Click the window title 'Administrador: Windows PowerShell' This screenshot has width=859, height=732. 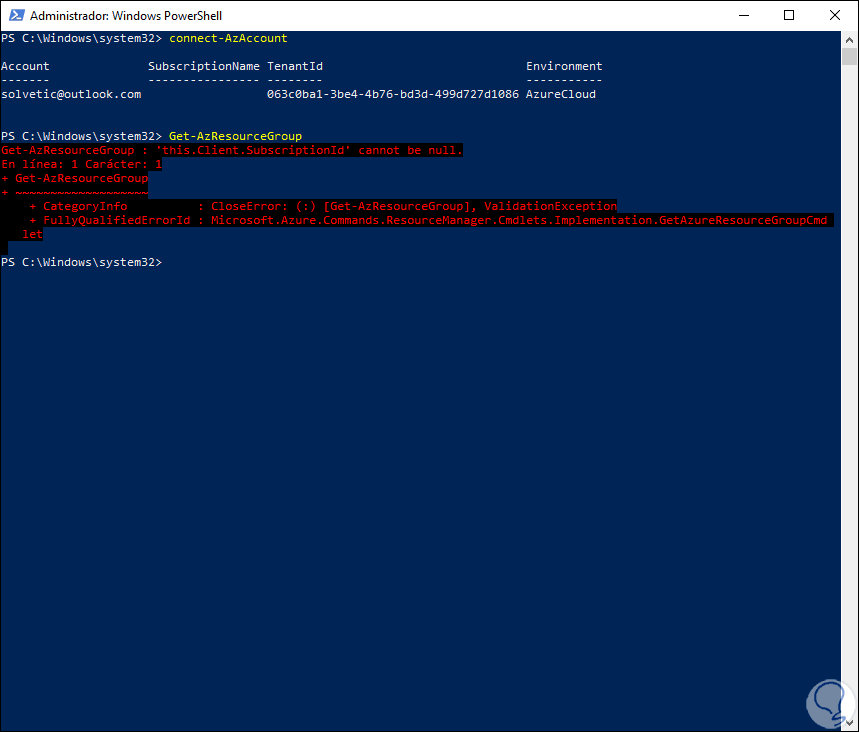tap(126, 16)
